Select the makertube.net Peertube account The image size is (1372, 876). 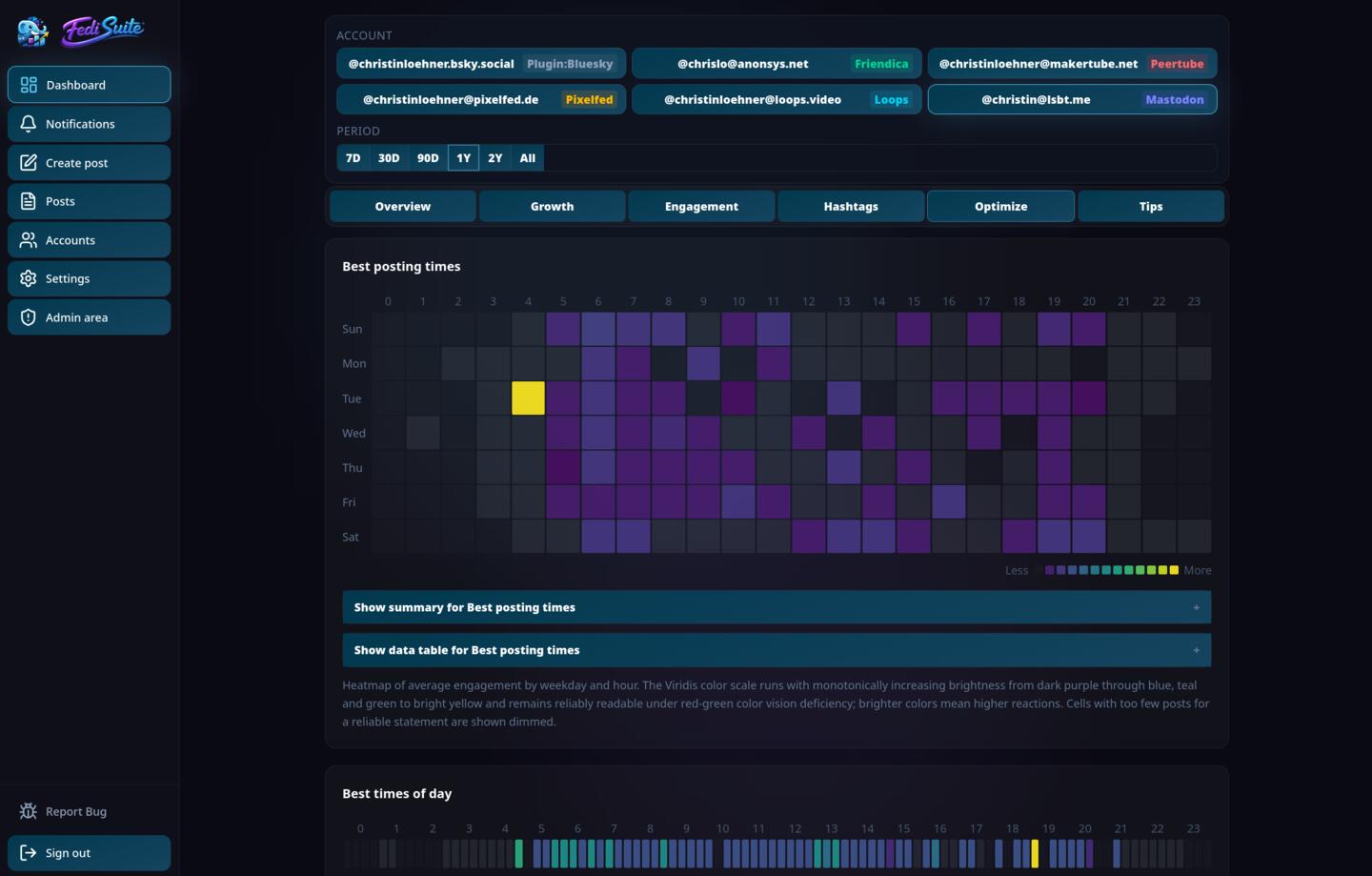tap(1072, 64)
